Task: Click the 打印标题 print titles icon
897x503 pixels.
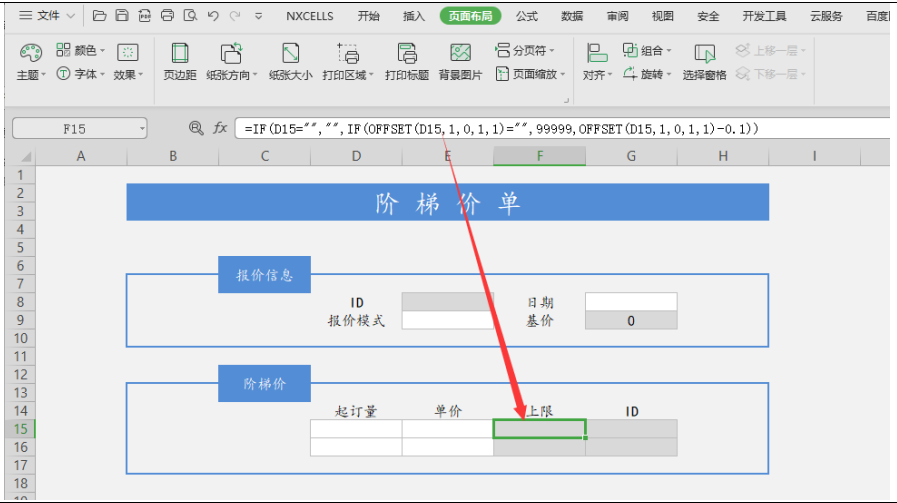Action: coord(406,54)
